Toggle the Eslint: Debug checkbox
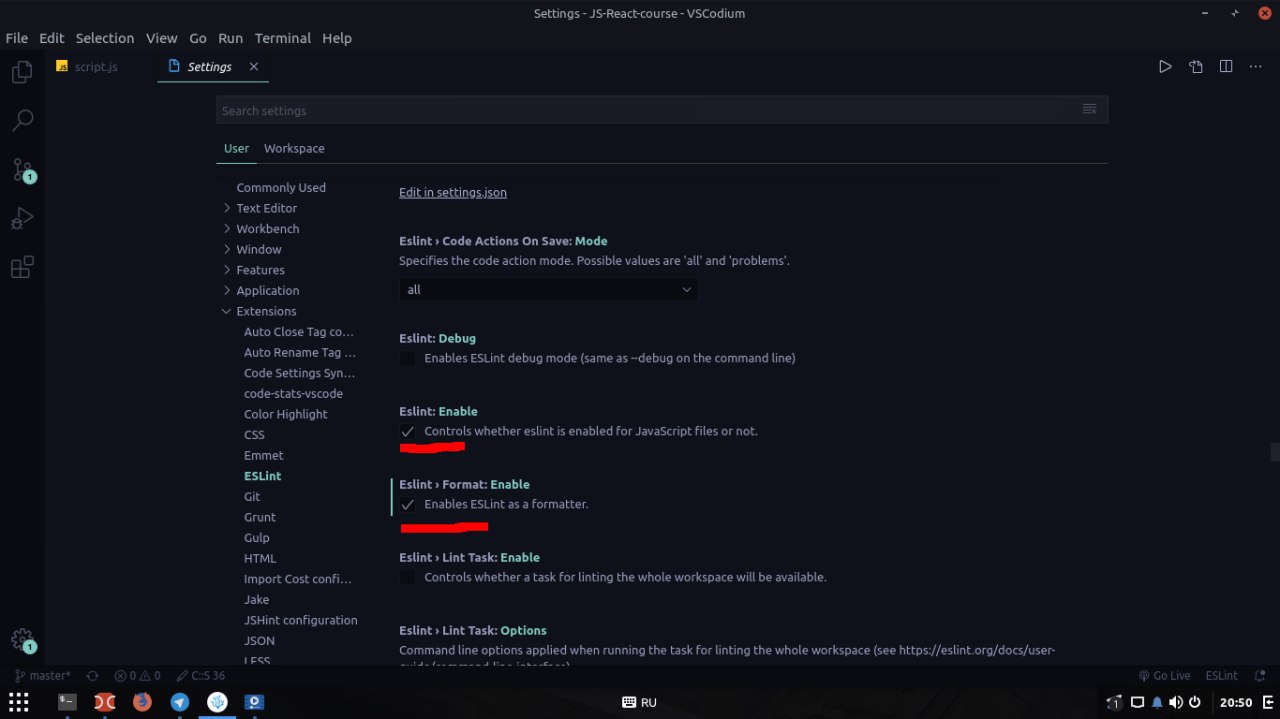 [x=407, y=358]
